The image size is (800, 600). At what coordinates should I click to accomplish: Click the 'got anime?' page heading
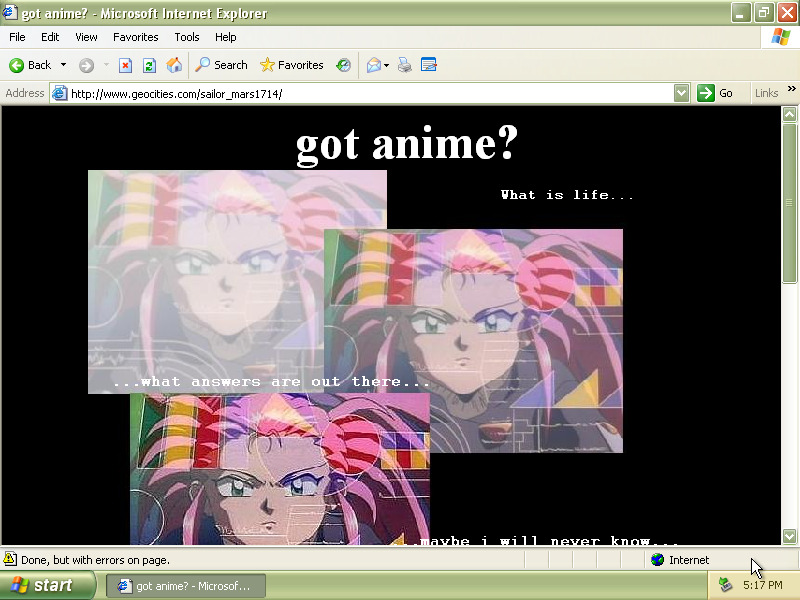pos(407,143)
